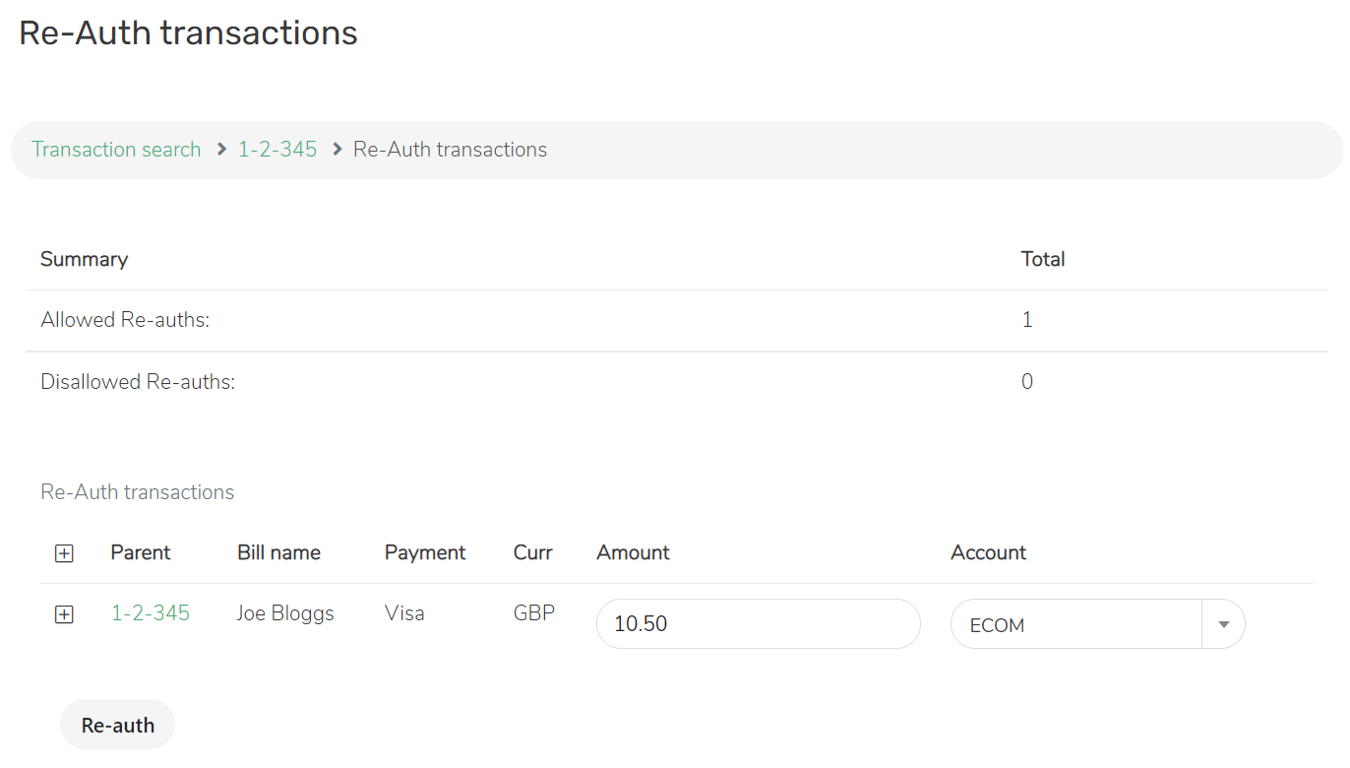Click the Payment column header
The width and height of the screenshot is (1350, 768).
(x=425, y=553)
